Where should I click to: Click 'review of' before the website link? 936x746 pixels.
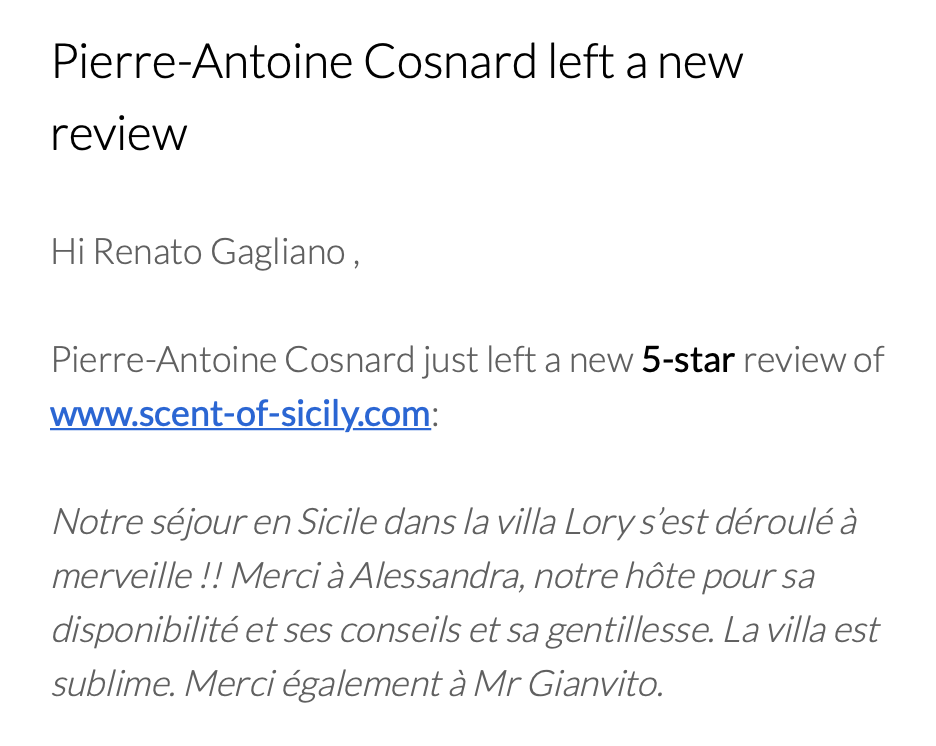point(813,360)
